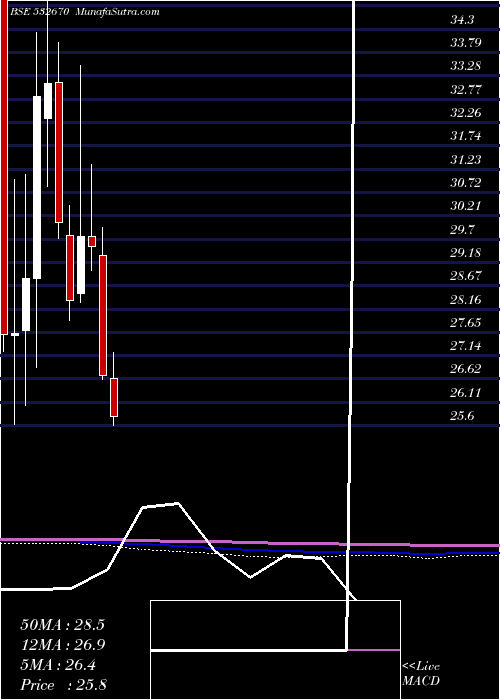
Task: Click the MunafaSutra.com watermark text
Action: point(117,12)
